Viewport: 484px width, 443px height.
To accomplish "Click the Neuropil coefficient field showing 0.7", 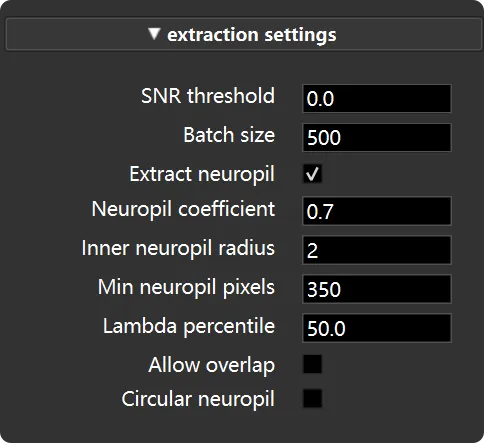I will coord(377,211).
